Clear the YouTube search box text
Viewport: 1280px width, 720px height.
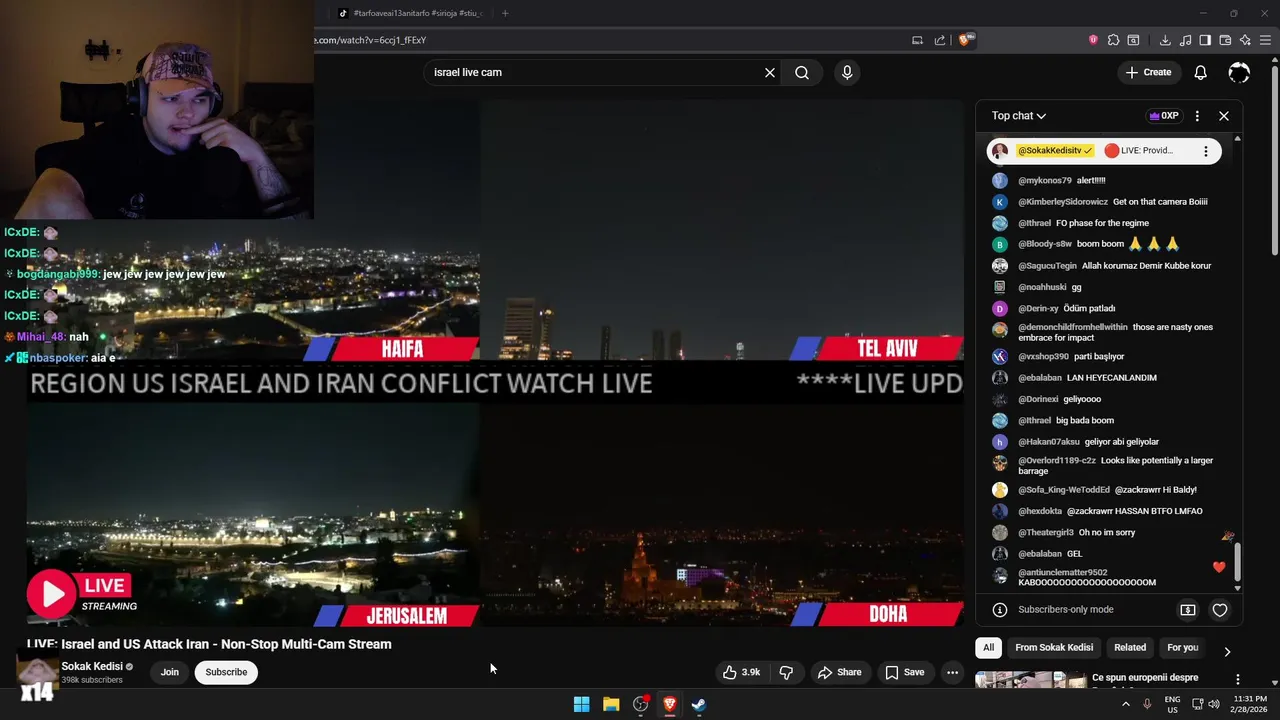(x=770, y=72)
